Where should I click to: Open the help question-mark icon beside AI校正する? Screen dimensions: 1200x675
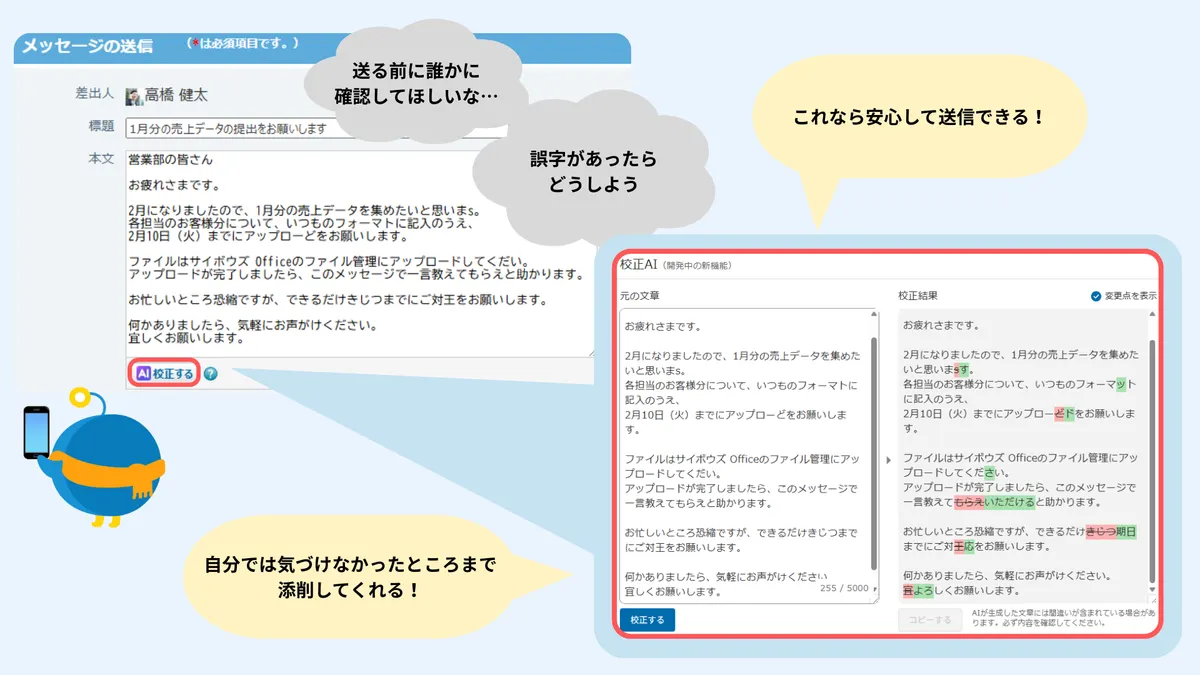pyautogui.click(x=210, y=375)
